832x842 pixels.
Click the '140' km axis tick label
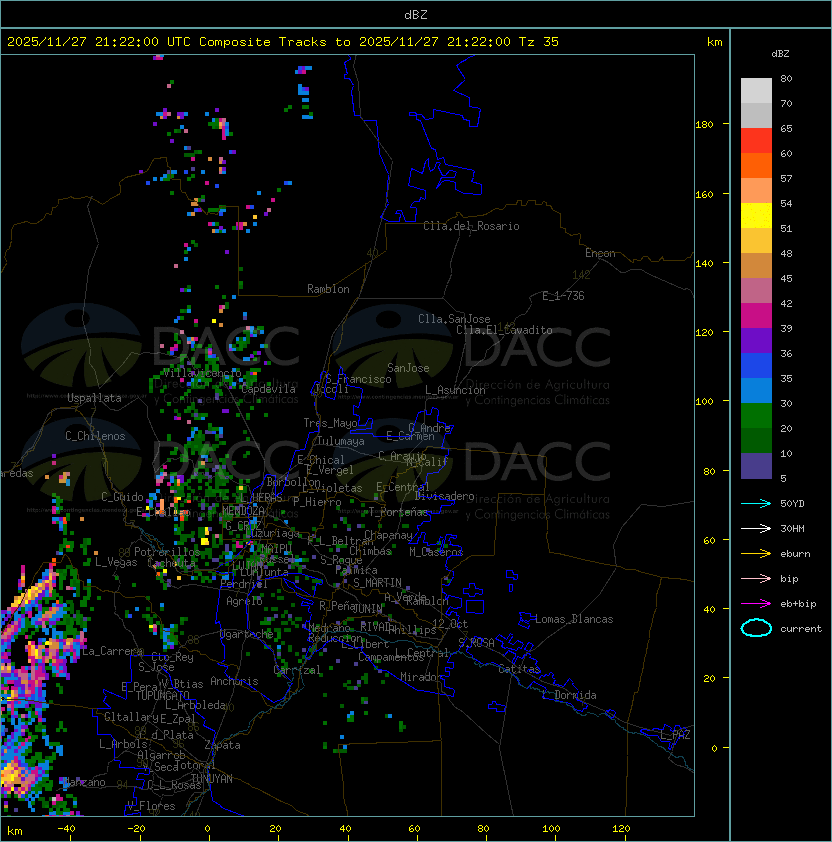click(704, 264)
